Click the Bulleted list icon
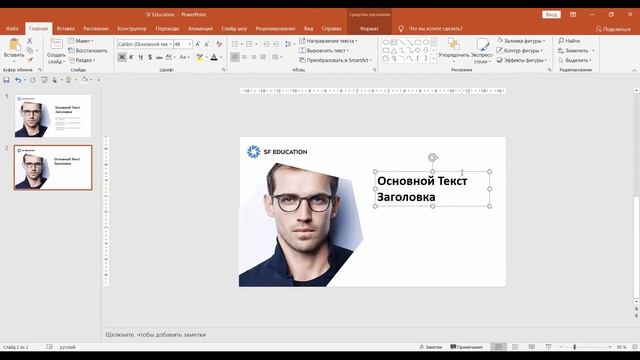This screenshot has height=360, width=640. [x=235, y=44]
